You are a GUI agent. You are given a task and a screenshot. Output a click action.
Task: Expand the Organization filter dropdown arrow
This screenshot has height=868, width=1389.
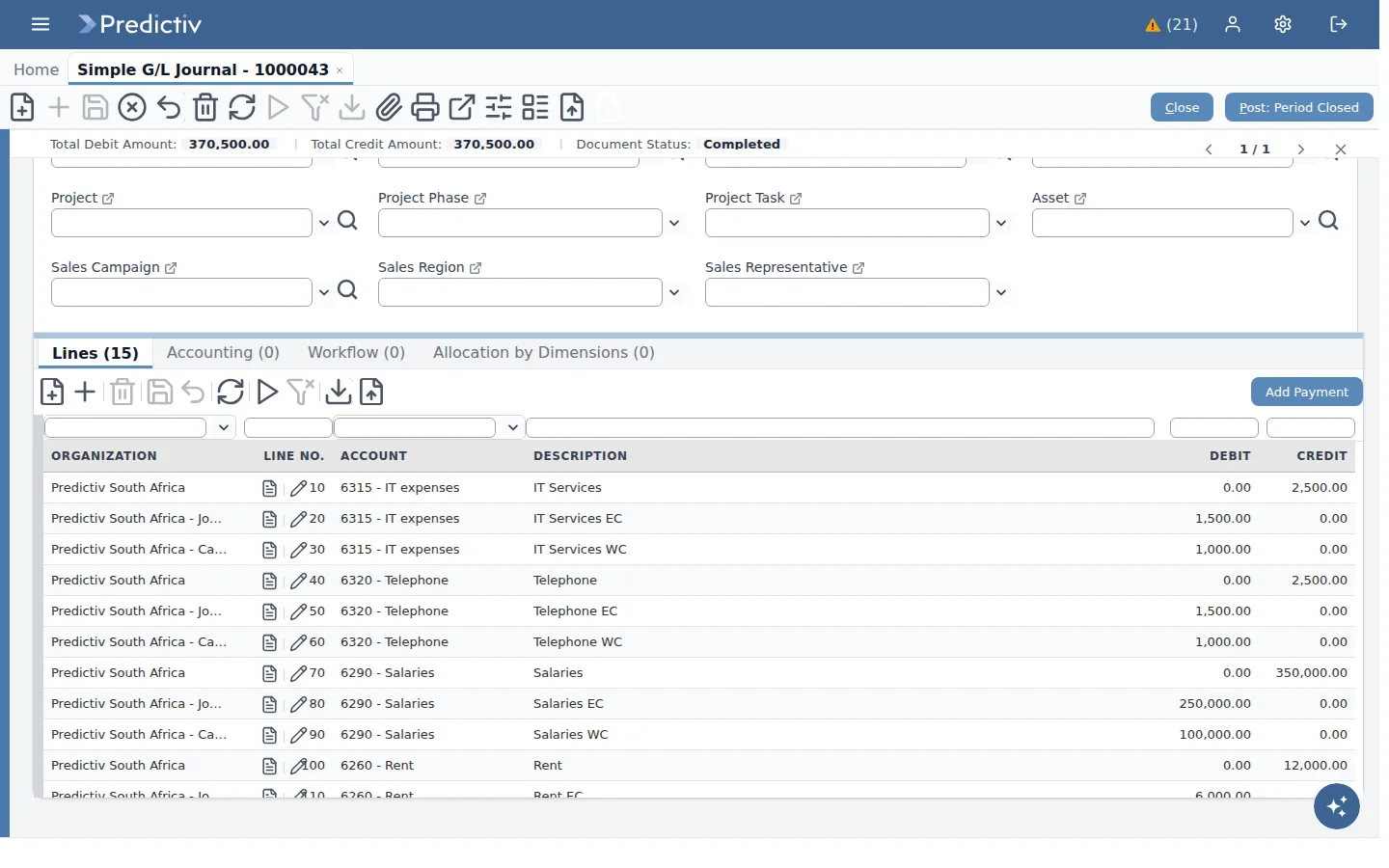coord(224,427)
